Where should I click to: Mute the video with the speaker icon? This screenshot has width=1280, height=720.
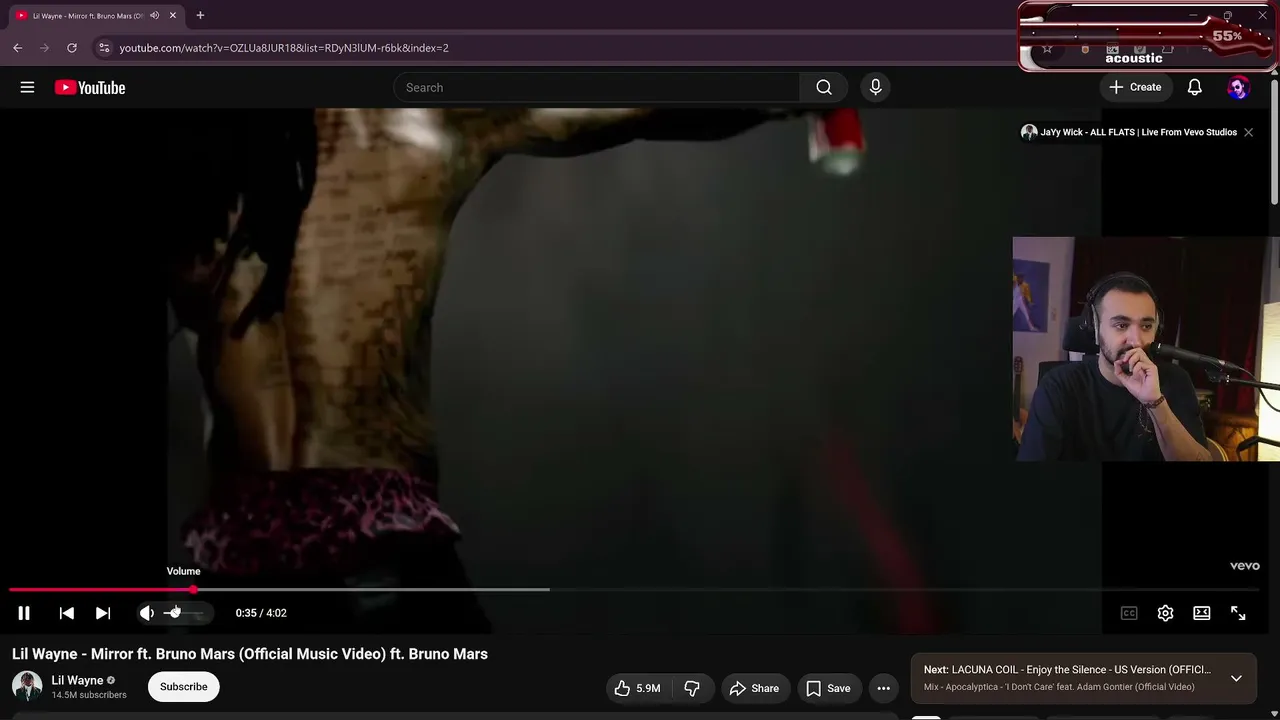[x=147, y=613]
